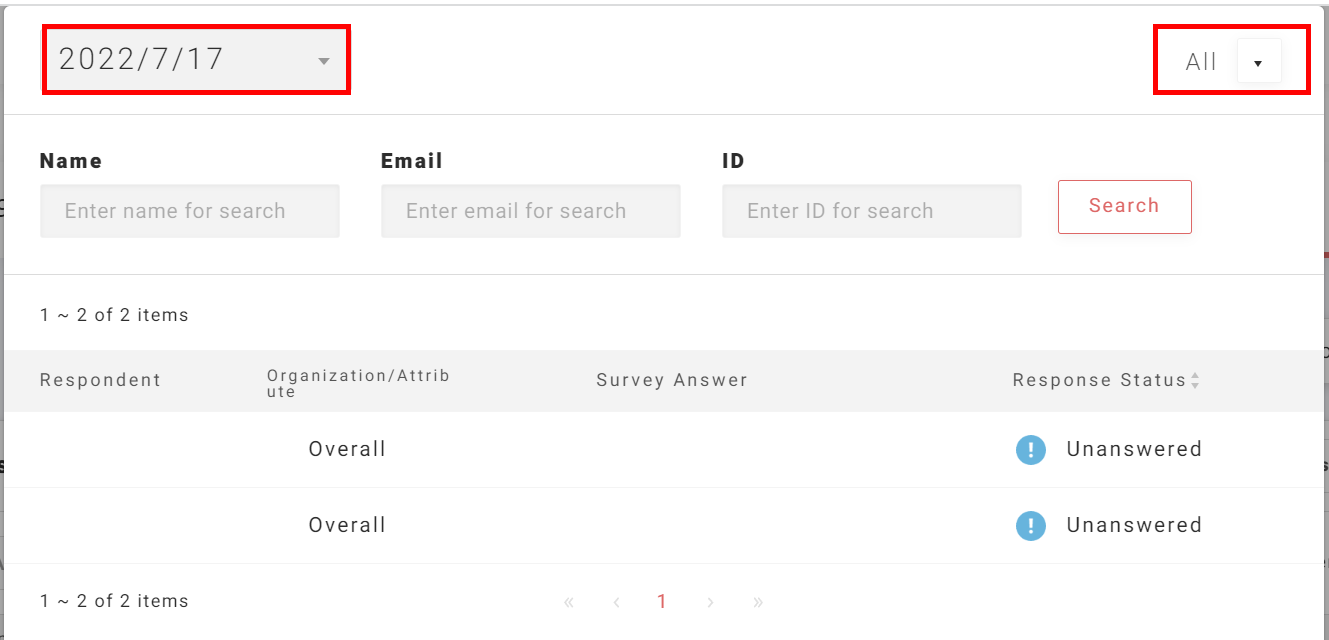
Task: Click second row's Unanswered status icon
Action: pos(1031,526)
